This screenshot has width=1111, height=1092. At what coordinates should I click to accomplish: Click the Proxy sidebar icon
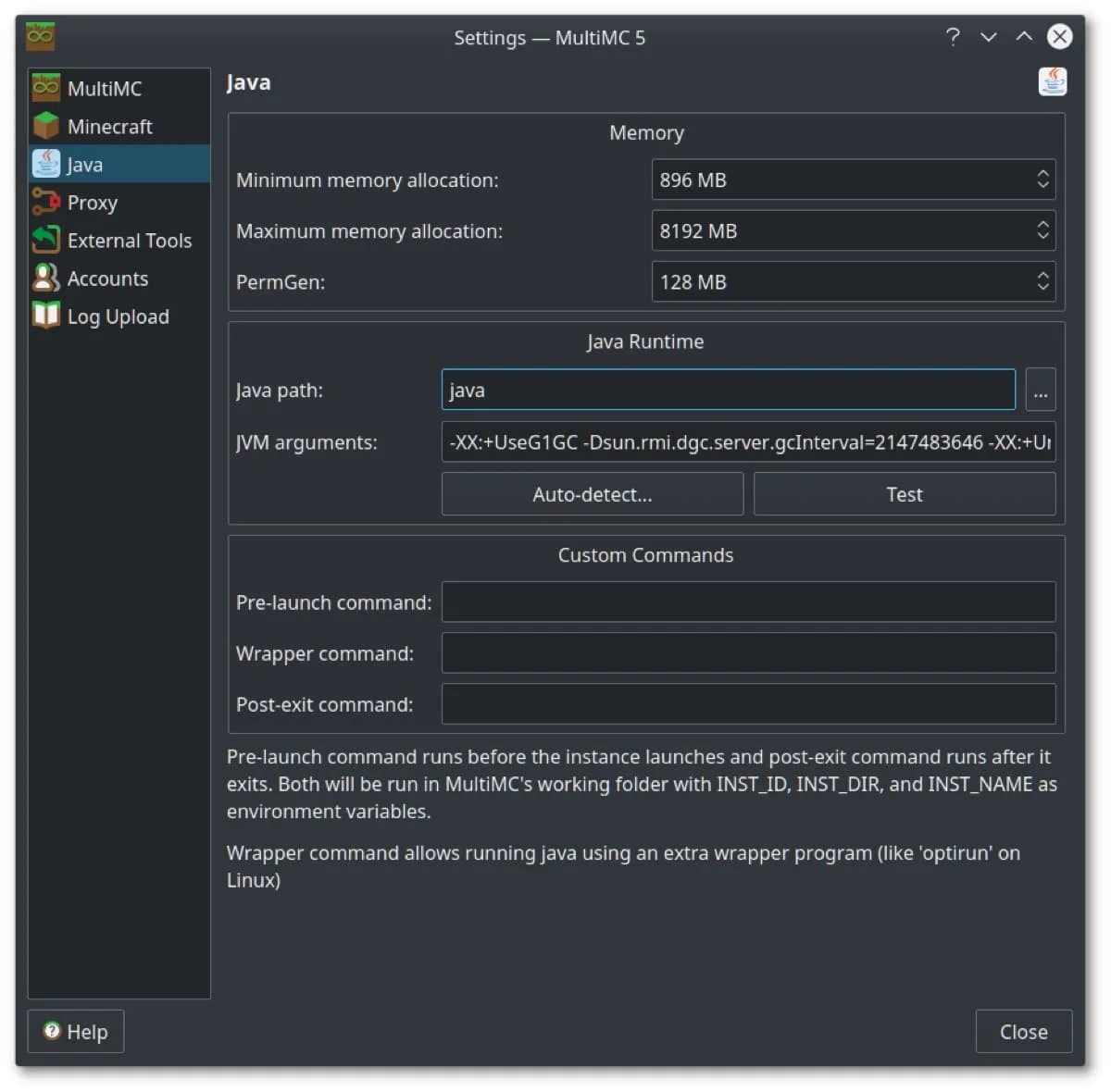click(46, 202)
